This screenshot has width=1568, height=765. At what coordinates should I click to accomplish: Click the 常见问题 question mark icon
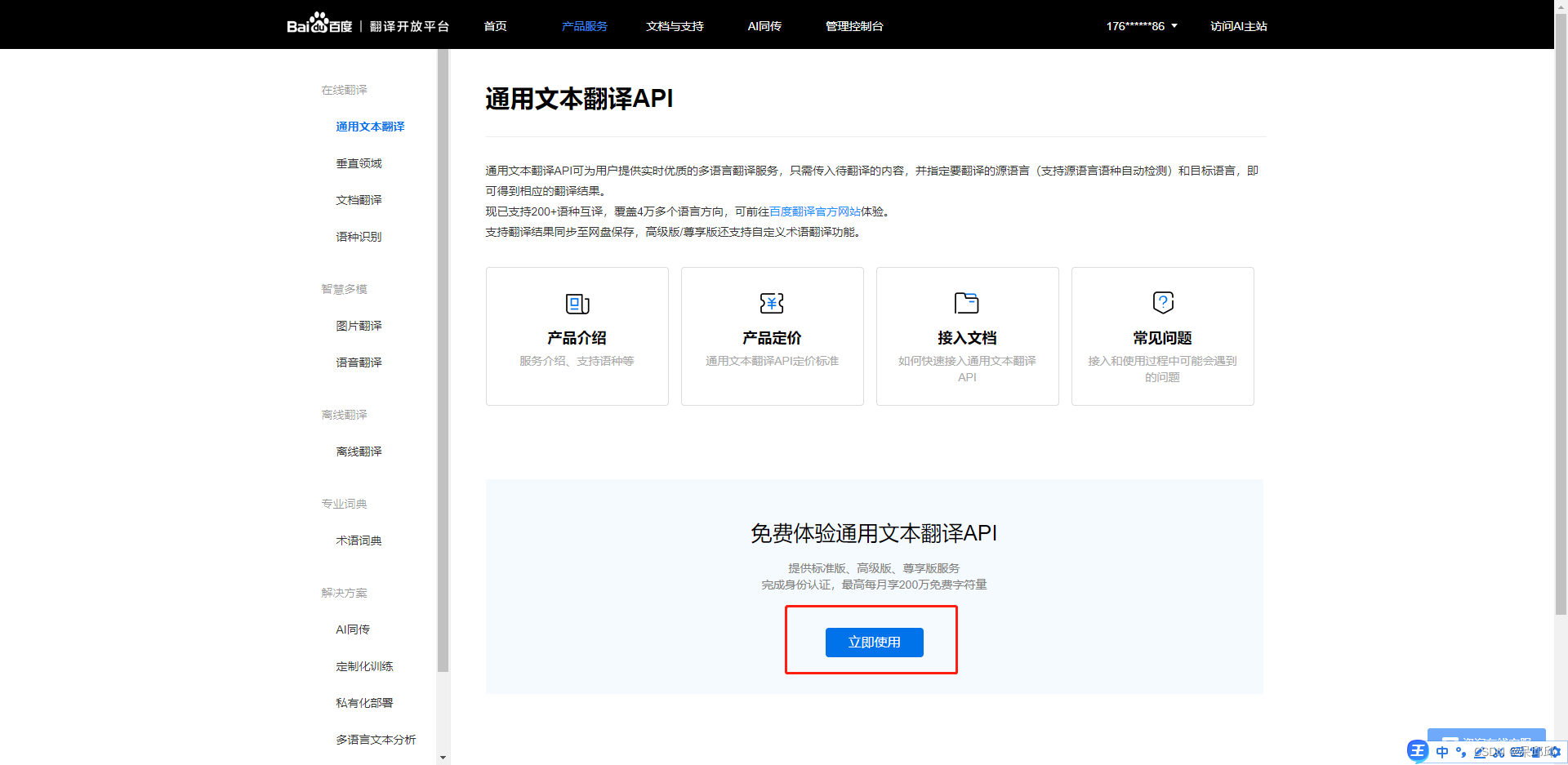click(x=1163, y=302)
